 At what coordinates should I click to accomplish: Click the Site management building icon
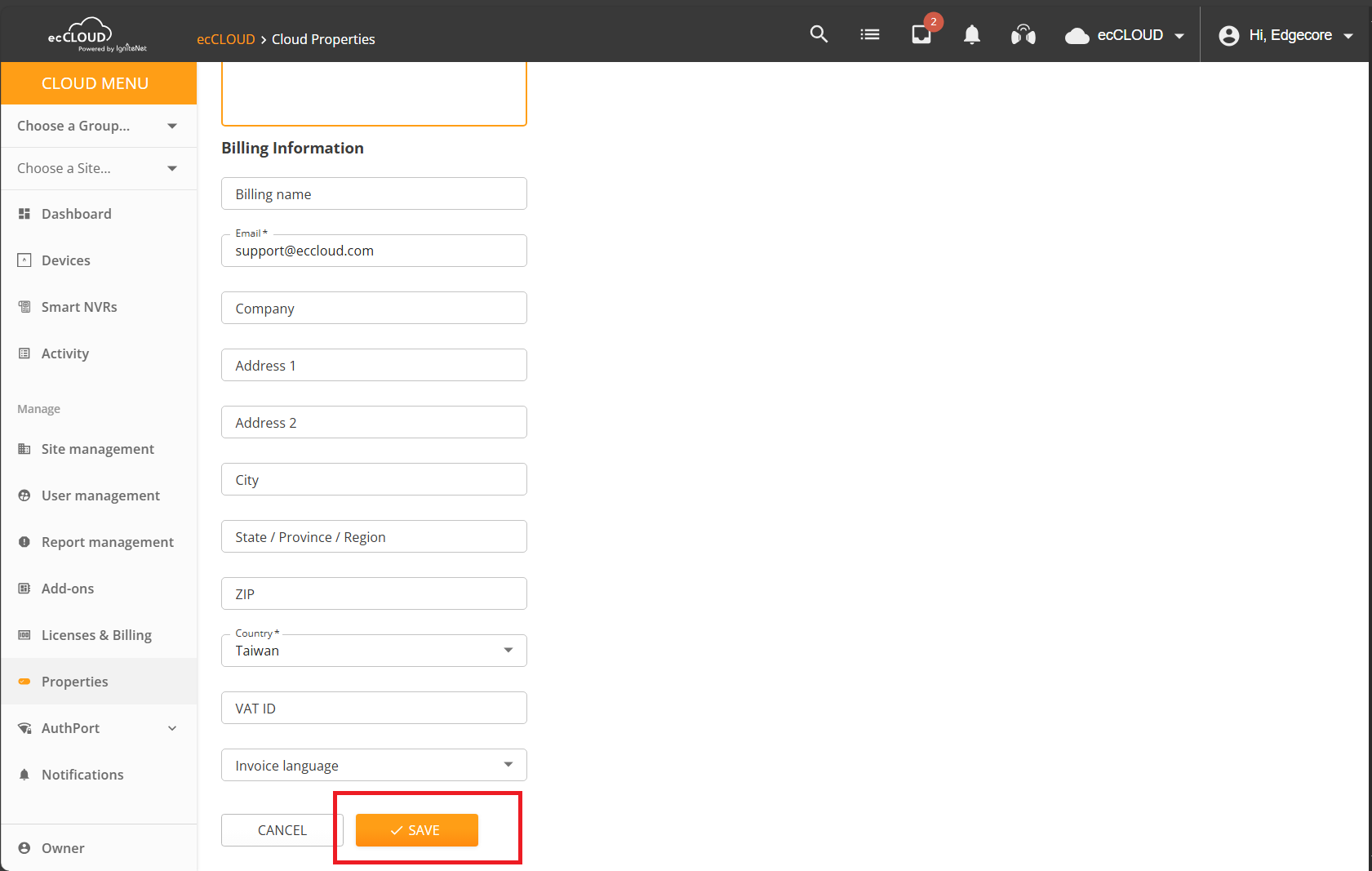[x=24, y=449]
